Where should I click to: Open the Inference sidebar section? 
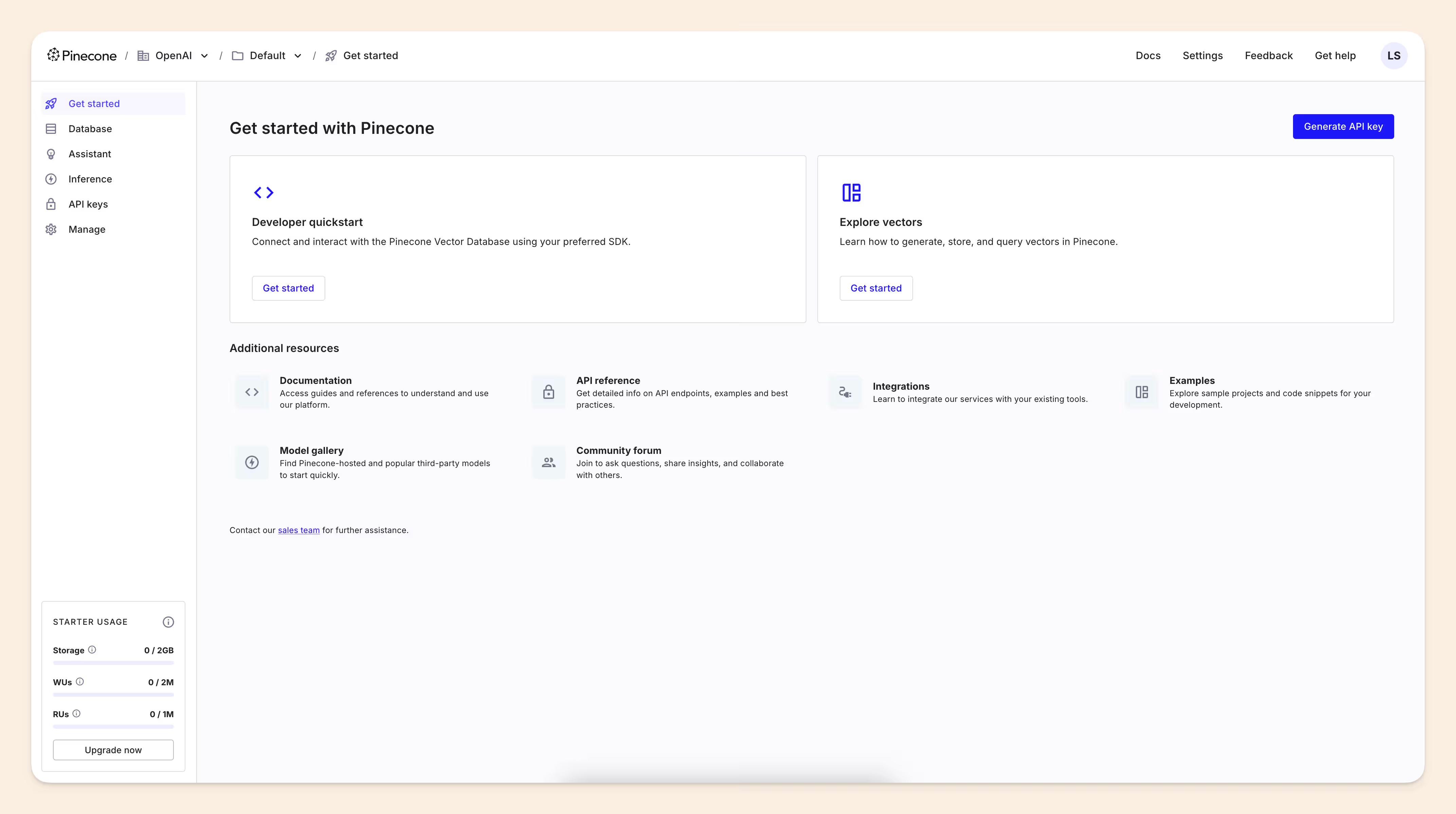113,179
